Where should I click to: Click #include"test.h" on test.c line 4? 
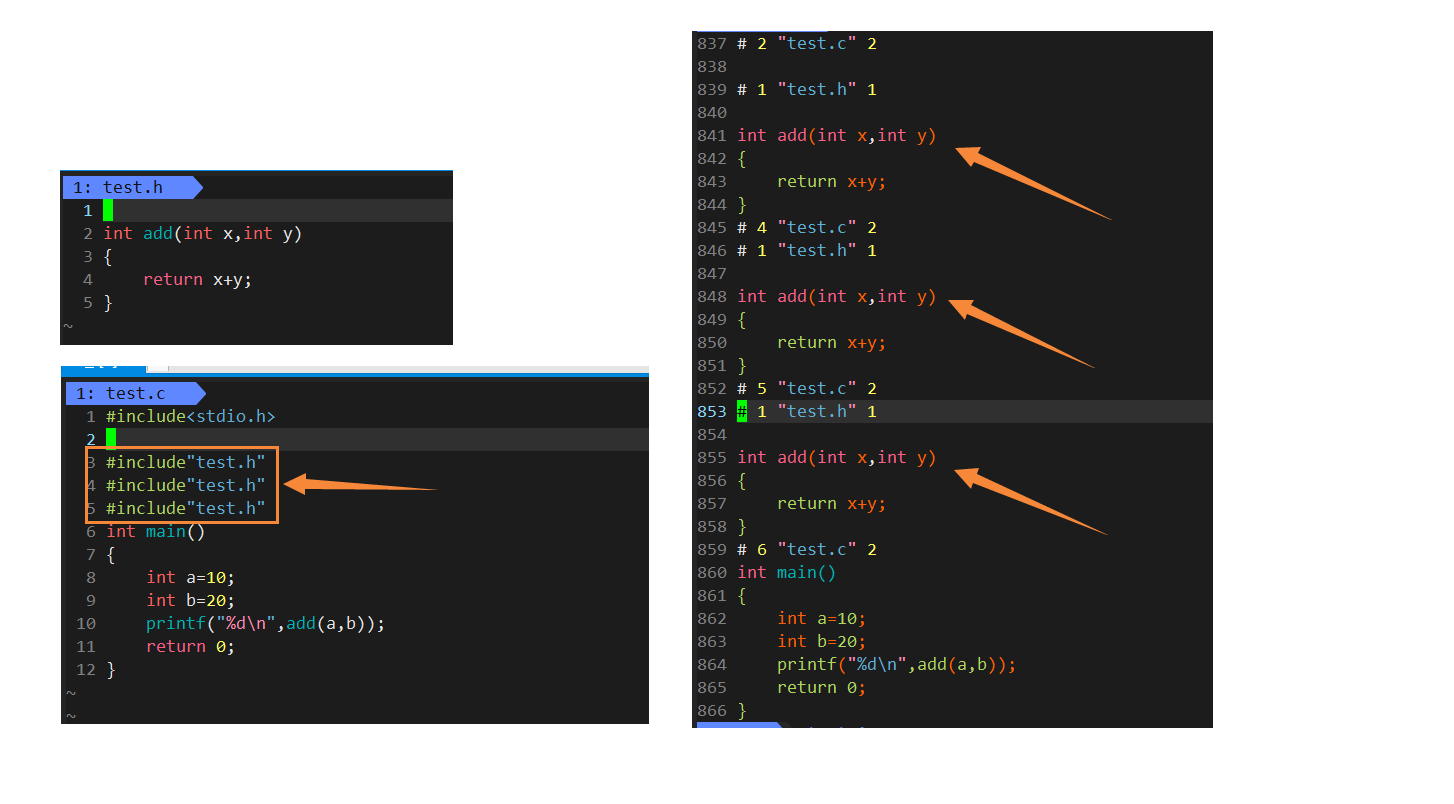(x=186, y=485)
